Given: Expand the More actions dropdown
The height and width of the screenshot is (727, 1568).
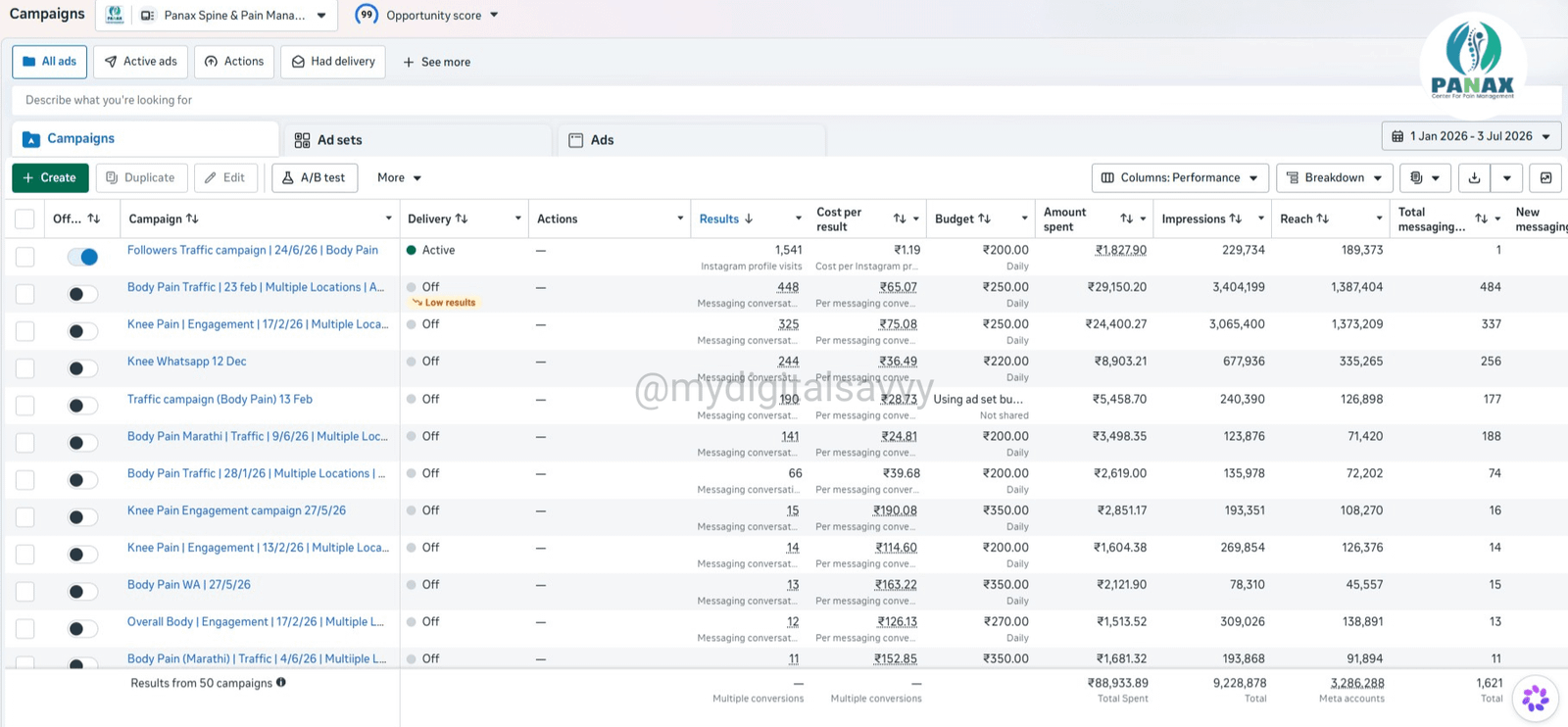Looking at the screenshot, I should coord(399,177).
